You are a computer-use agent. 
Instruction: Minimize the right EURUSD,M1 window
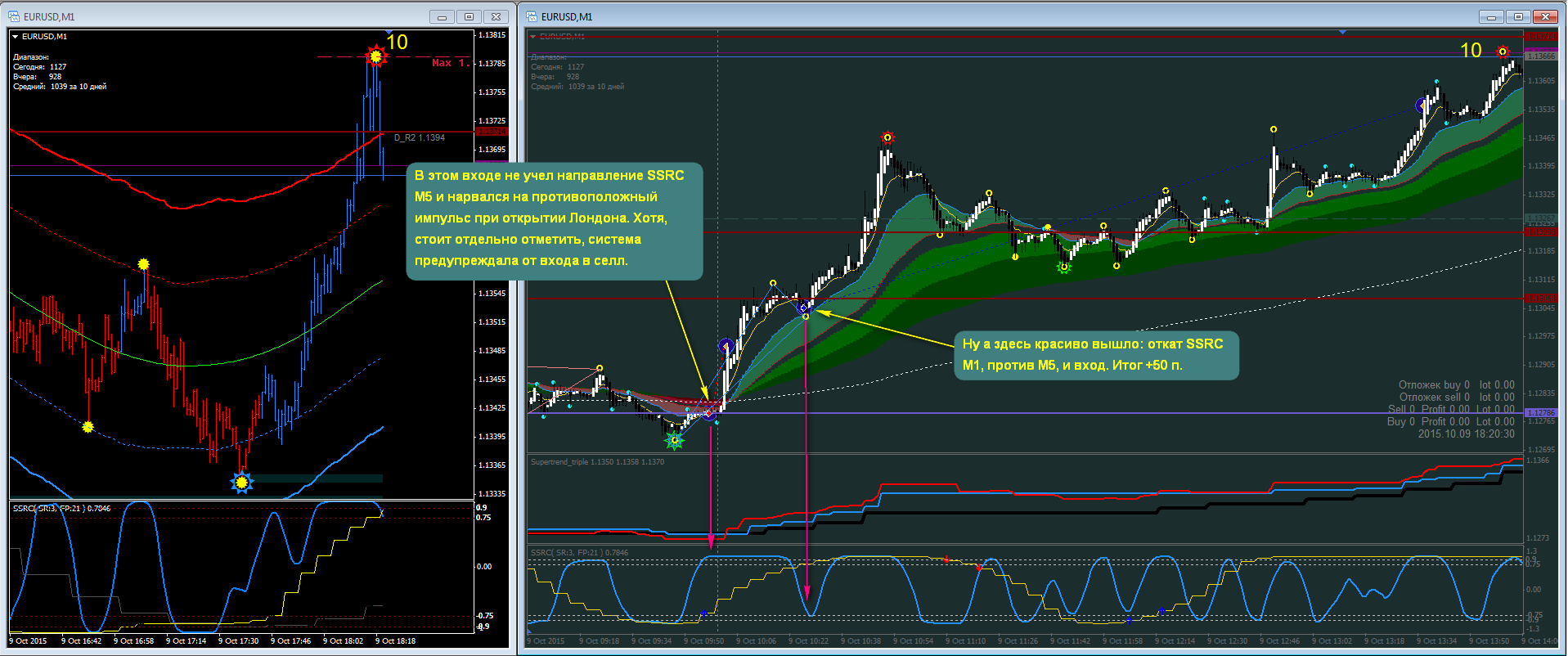coord(1492,16)
